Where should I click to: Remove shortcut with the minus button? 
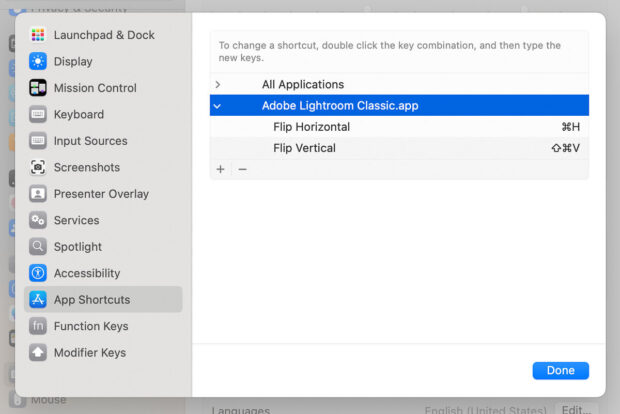tap(242, 169)
